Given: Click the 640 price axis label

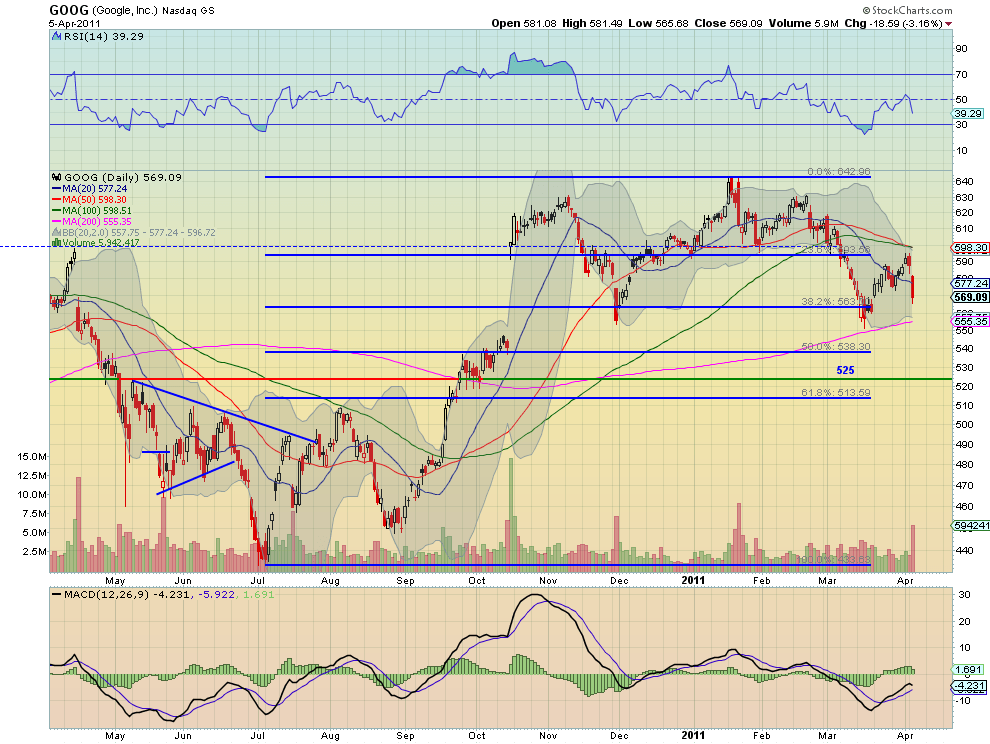Looking at the screenshot, I should click(963, 181).
